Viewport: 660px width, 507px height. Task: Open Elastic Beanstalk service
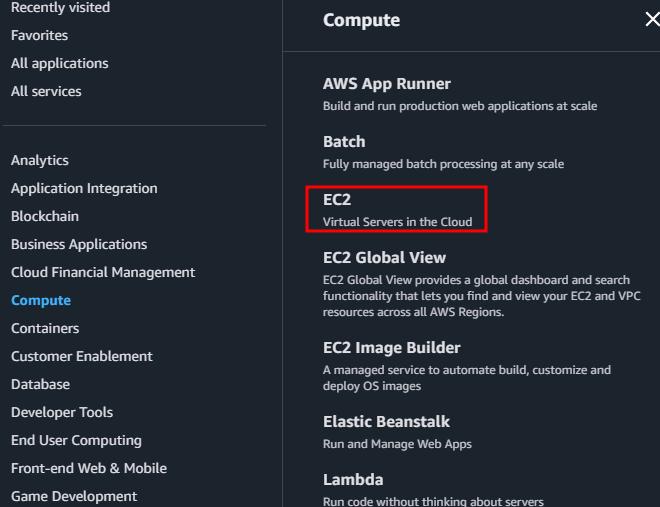coord(386,422)
